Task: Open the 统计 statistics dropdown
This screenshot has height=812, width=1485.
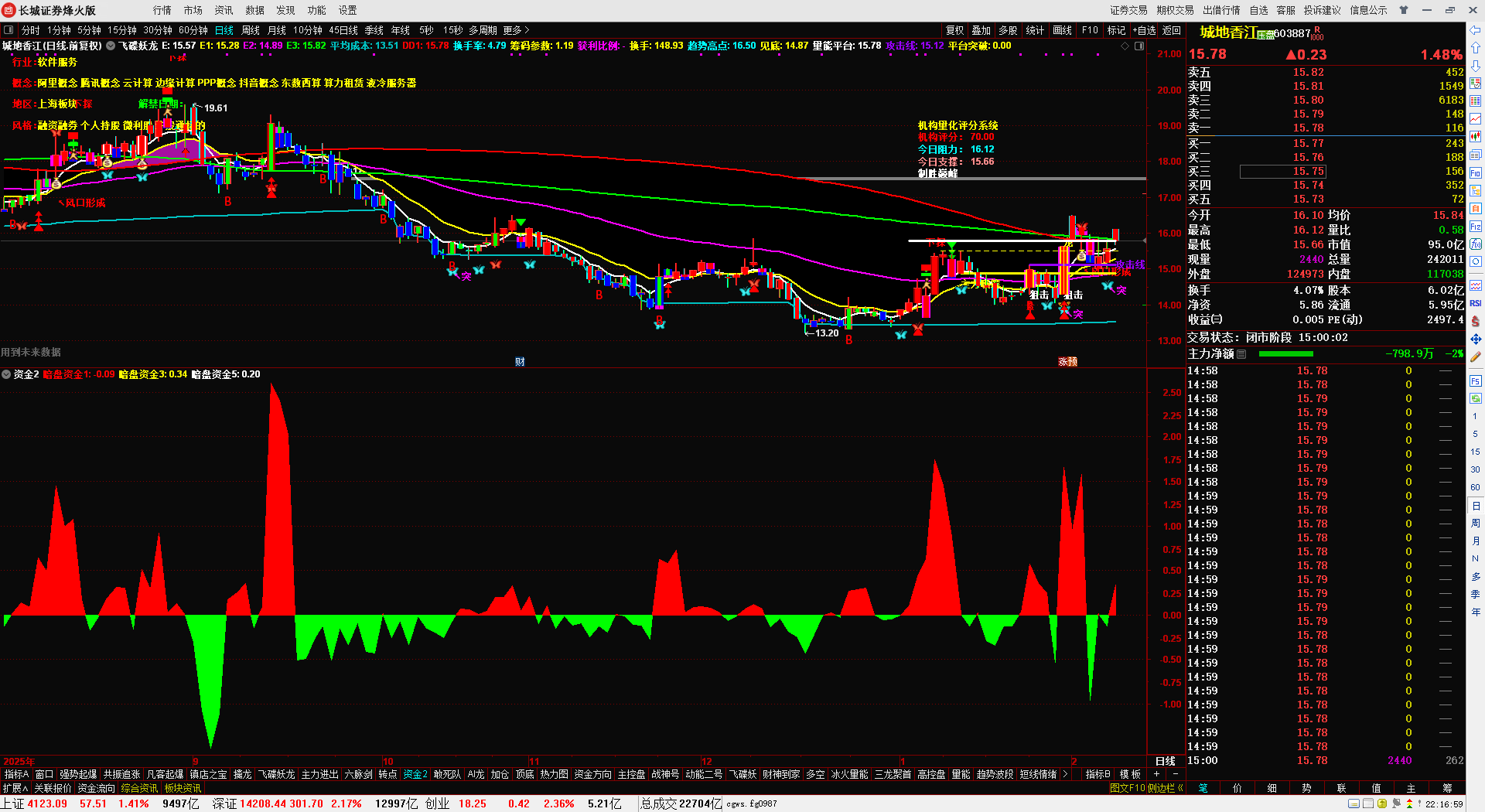Action: (x=1035, y=30)
